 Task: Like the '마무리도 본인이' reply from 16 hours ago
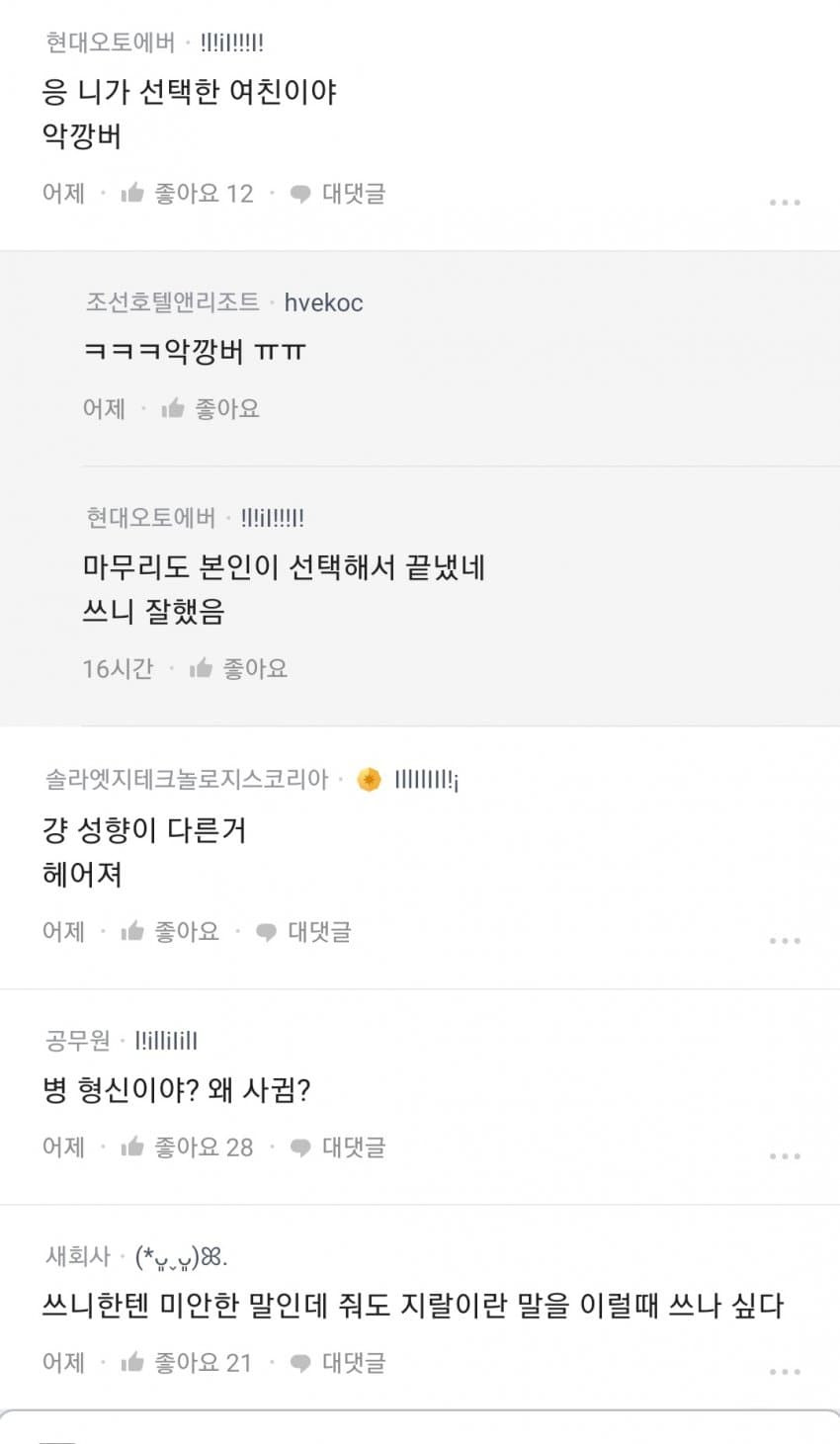(238, 669)
